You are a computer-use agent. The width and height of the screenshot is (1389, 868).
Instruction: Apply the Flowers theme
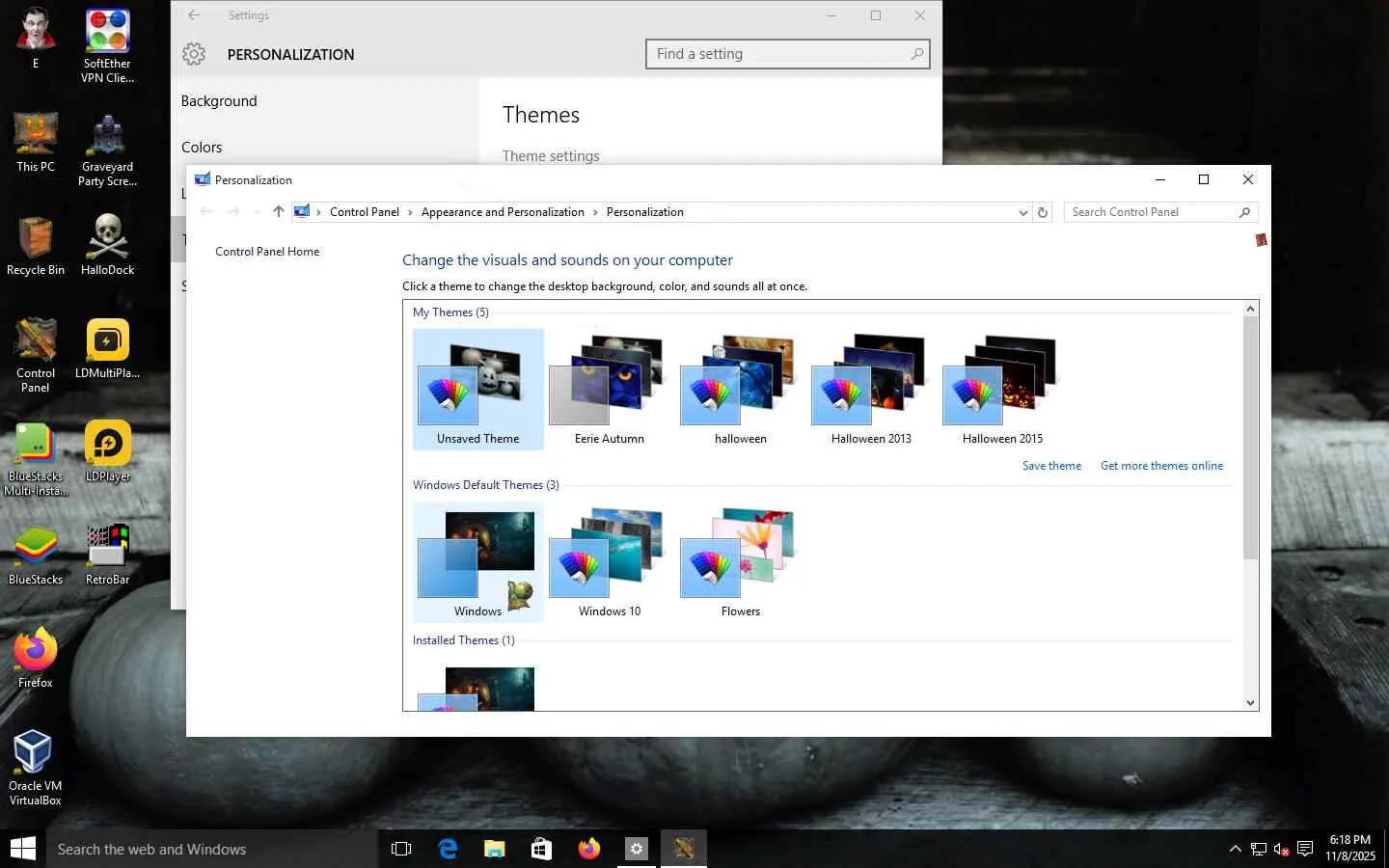click(x=741, y=562)
